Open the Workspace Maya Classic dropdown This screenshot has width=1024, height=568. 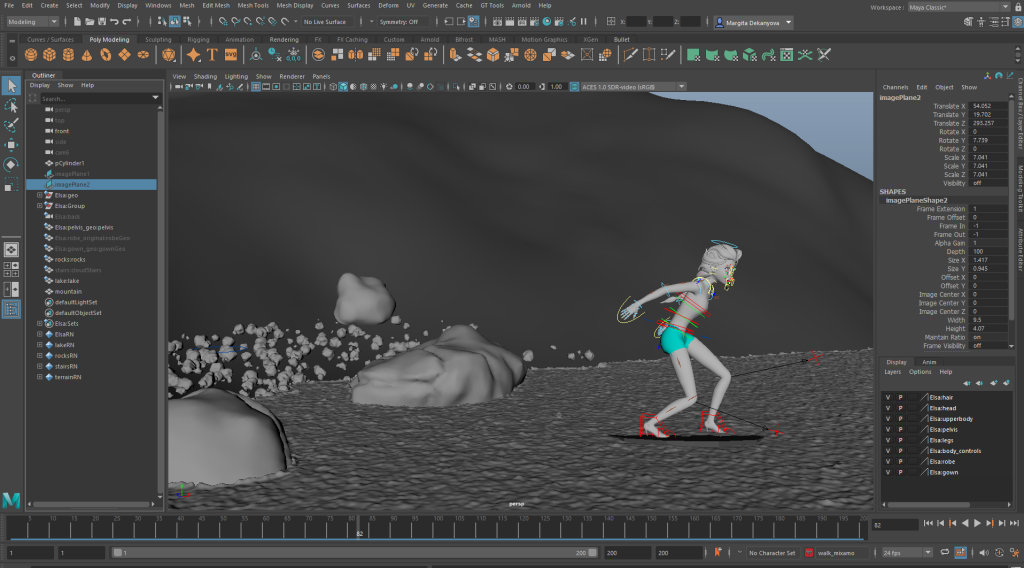pos(959,7)
